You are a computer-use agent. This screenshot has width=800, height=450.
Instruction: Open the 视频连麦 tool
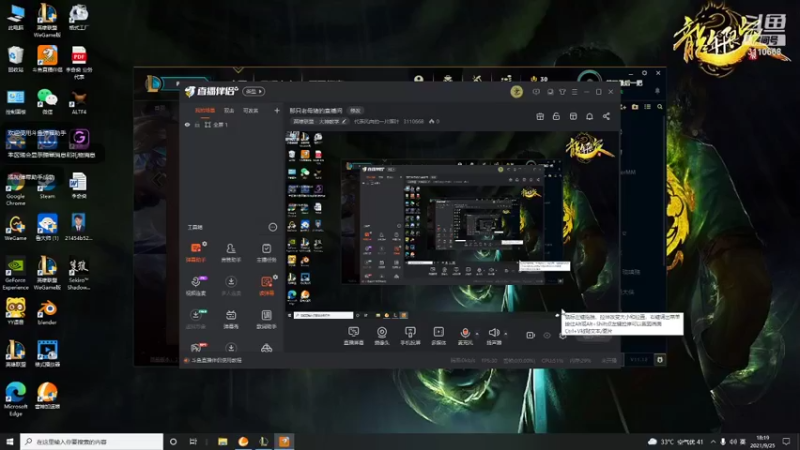click(x=196, y=286)
